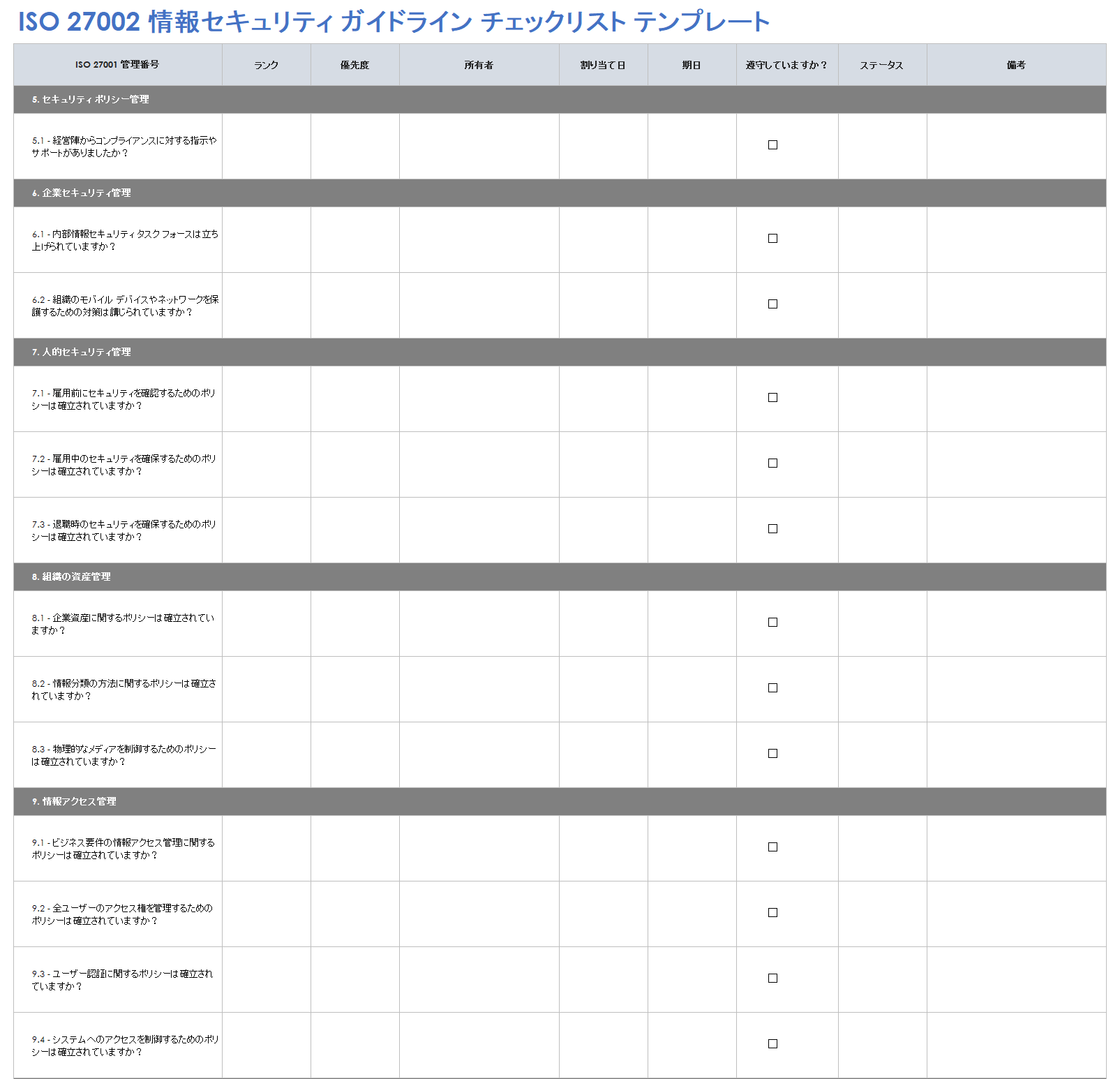Check the box in row 7.3
Screen dimensions: 1120x1079
tap(772, 529)
